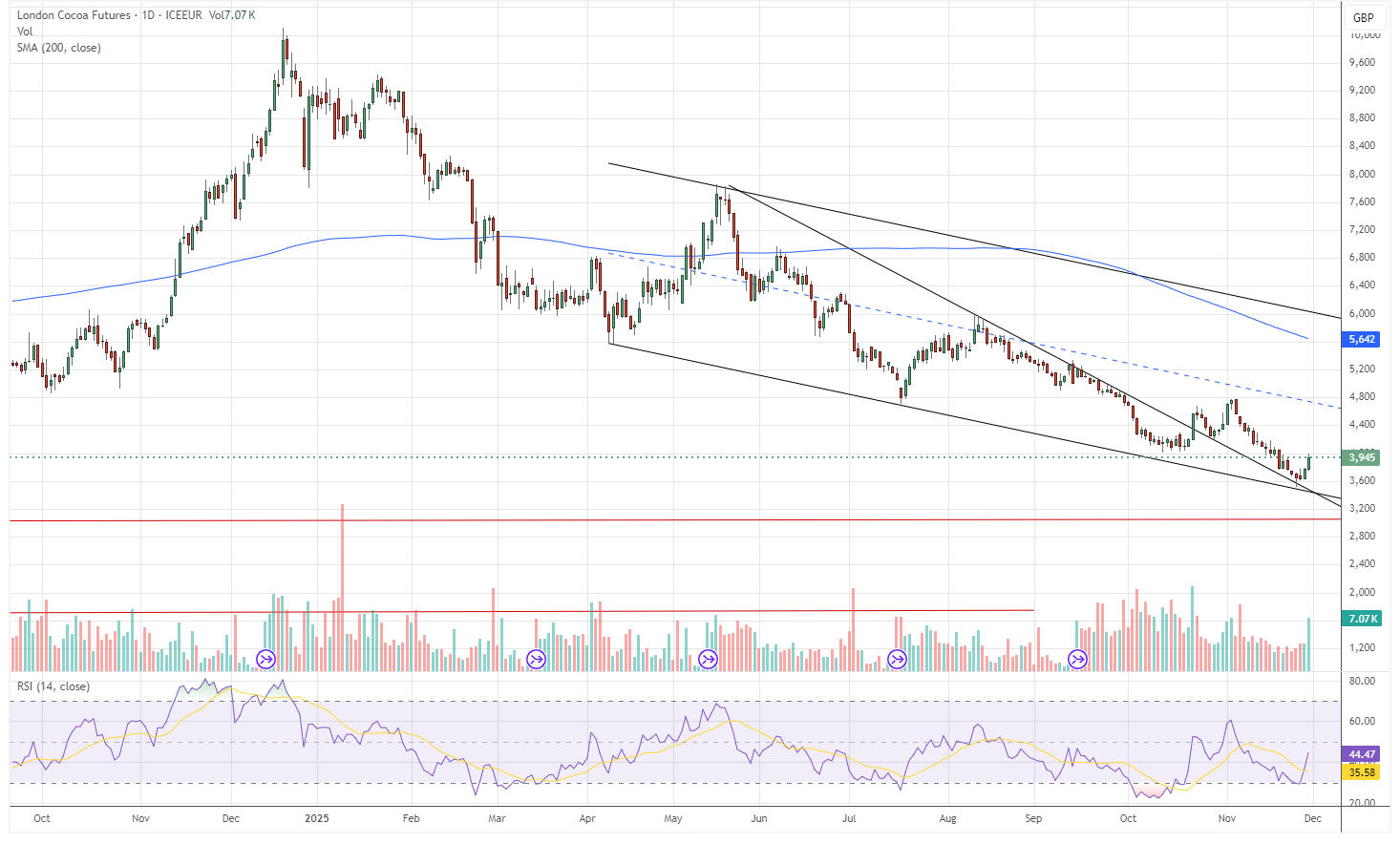Select the Vol legend entry

tap(25, 31)
